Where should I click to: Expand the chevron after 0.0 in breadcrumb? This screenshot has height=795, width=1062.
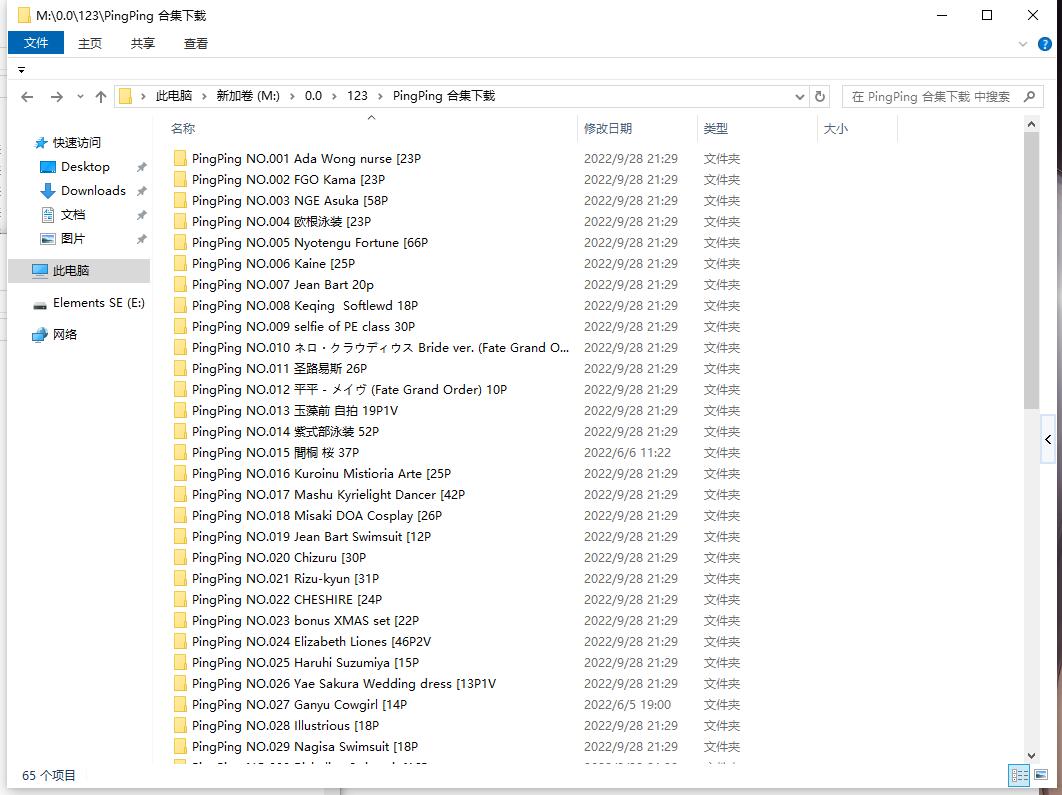[334, 96]
